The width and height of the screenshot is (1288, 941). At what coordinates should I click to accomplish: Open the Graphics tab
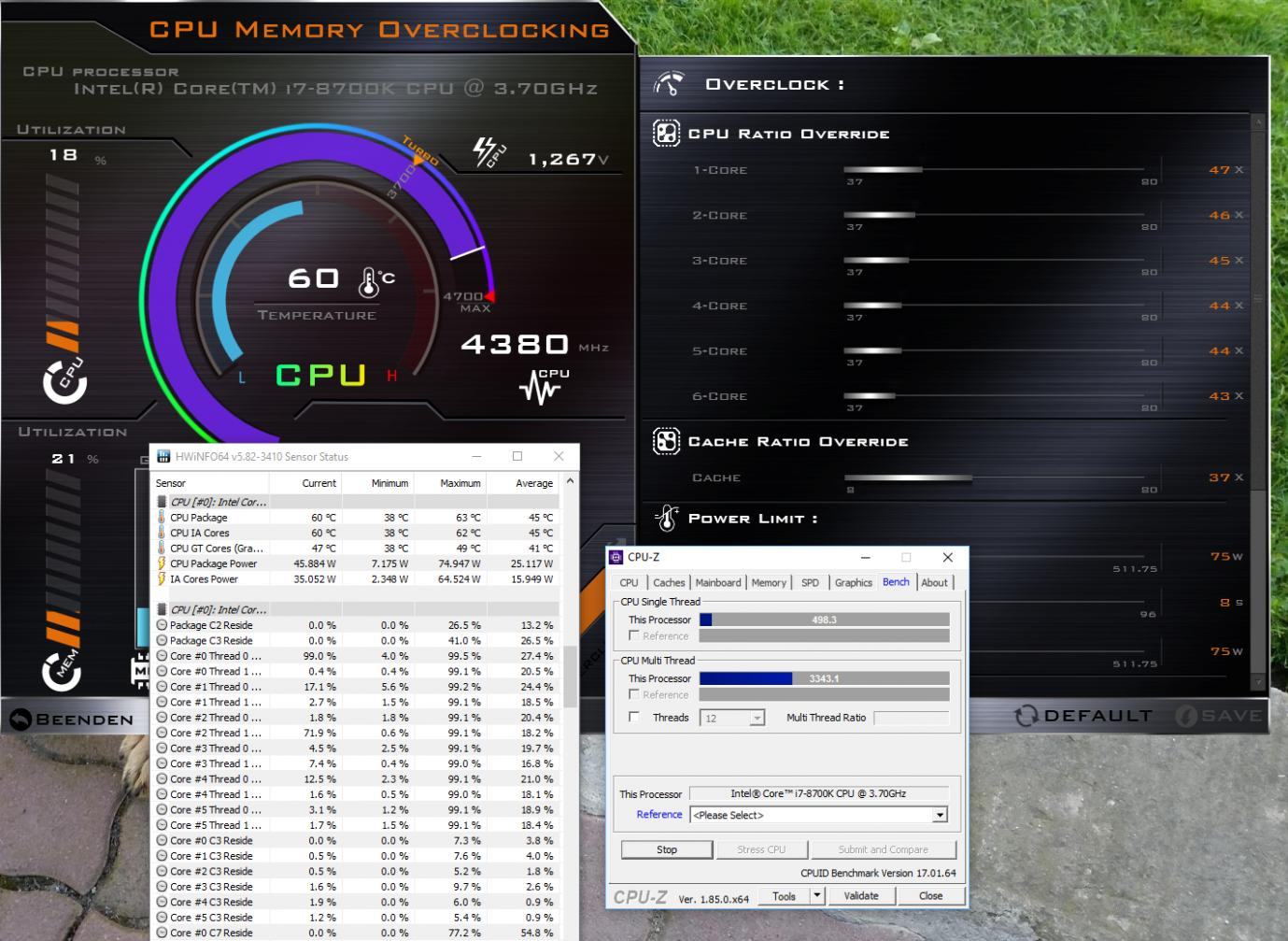point(854,582)
